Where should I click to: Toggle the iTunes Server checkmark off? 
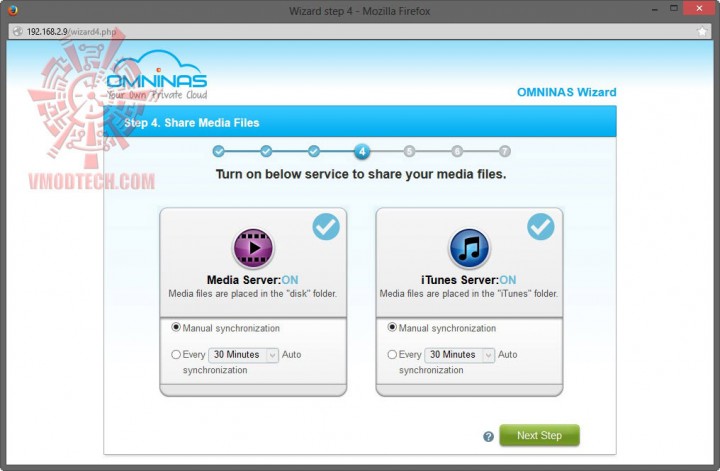(540, 227)
